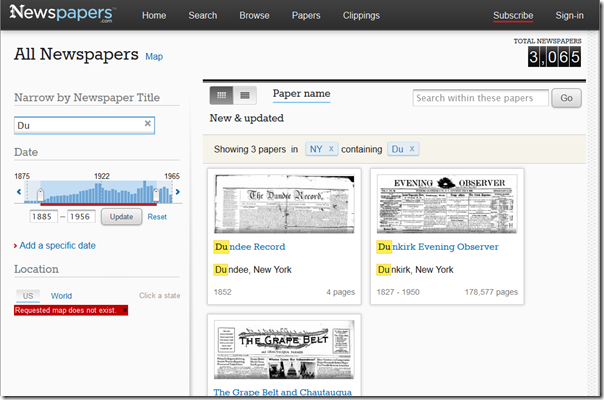This screenshot has height=400, width=604.
Task: Dismiss the red map error message
Action: [124, 310]
